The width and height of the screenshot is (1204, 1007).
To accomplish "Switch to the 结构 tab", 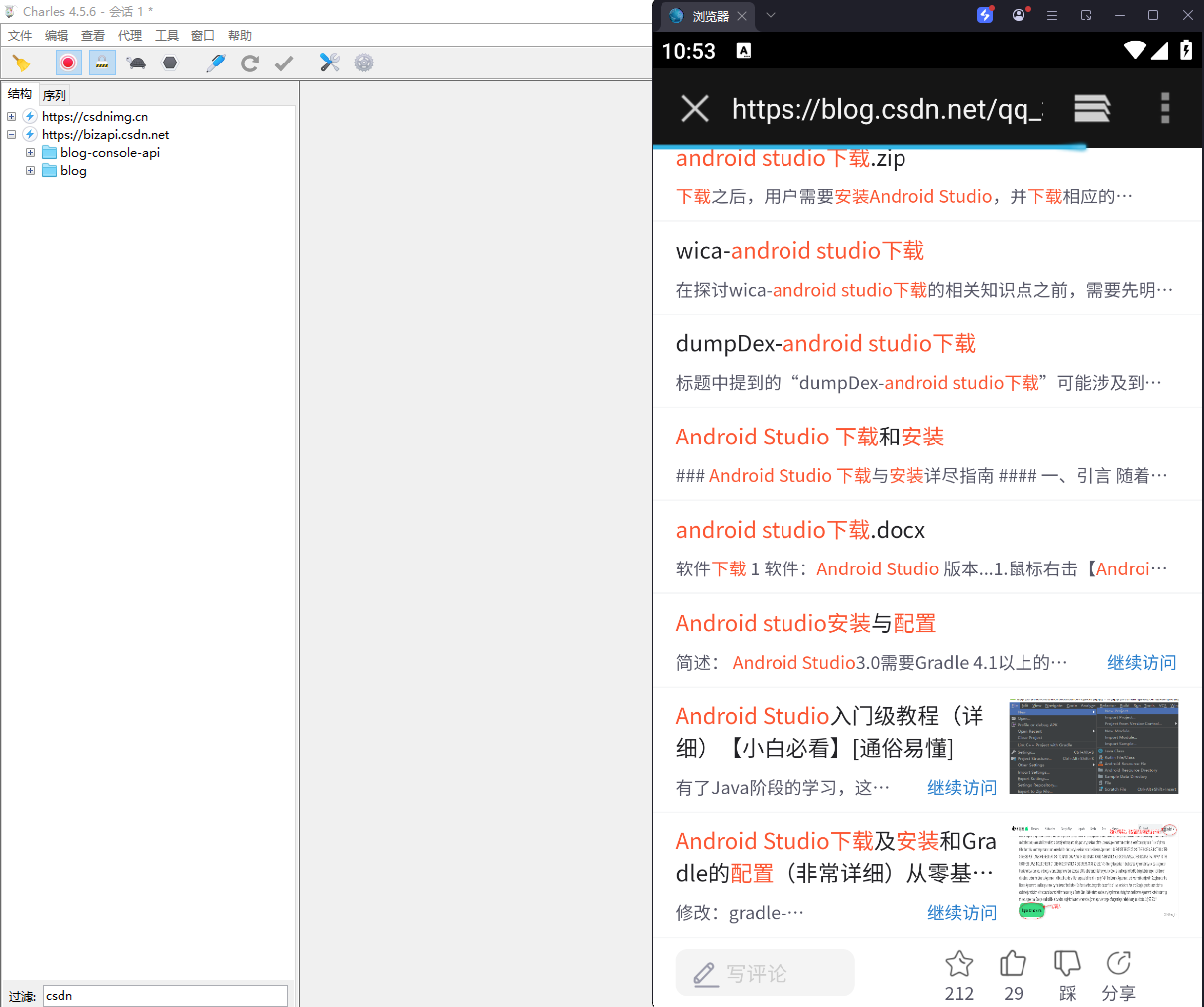I will (x=20, y=94).
